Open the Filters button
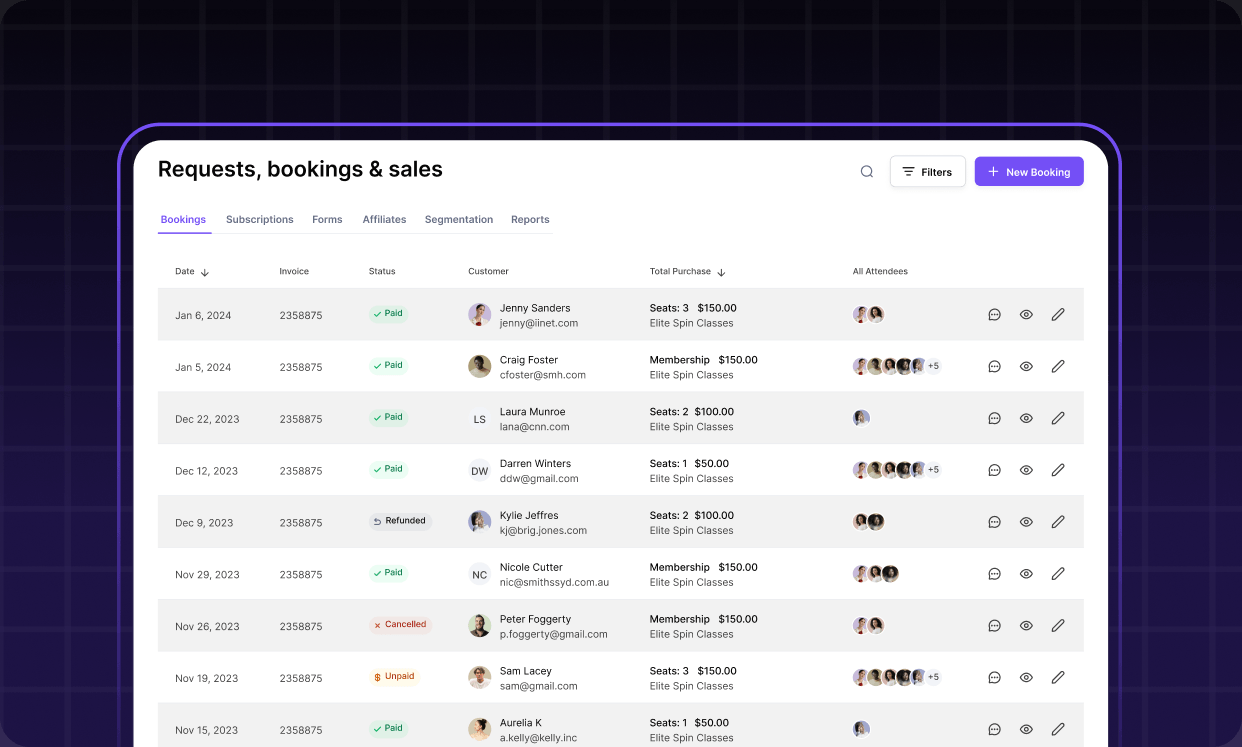This screenshot has width=1242, height=747. [x=927, y=172]
